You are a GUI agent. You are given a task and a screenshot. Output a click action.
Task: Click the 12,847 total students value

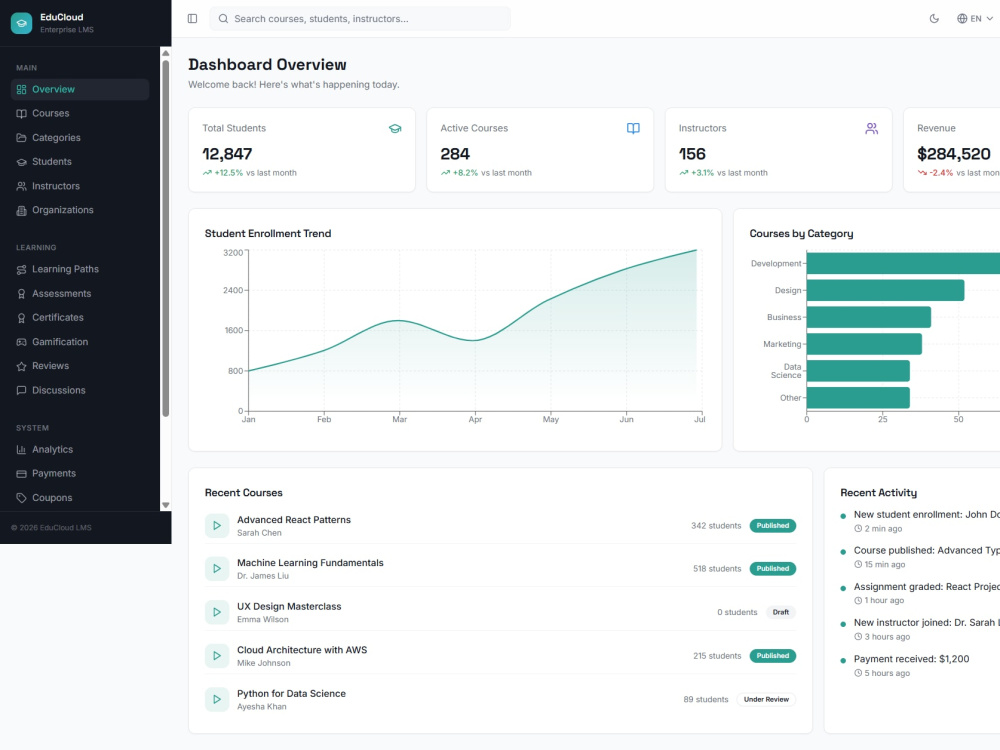[x=227, y=154]
